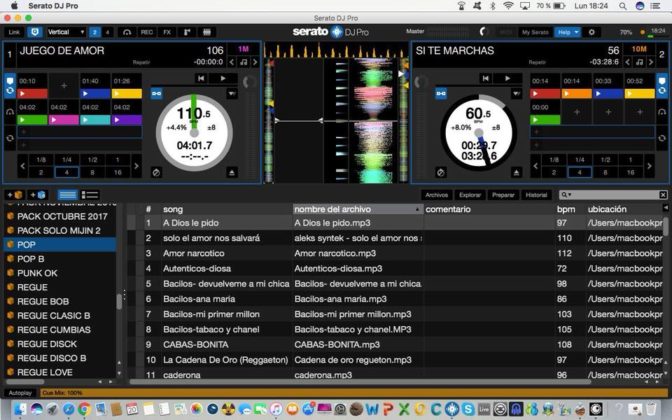Toggle censor icon on deck 2
Image resolution: width=672 pixels, height=420 pixels.
(441, 173)
